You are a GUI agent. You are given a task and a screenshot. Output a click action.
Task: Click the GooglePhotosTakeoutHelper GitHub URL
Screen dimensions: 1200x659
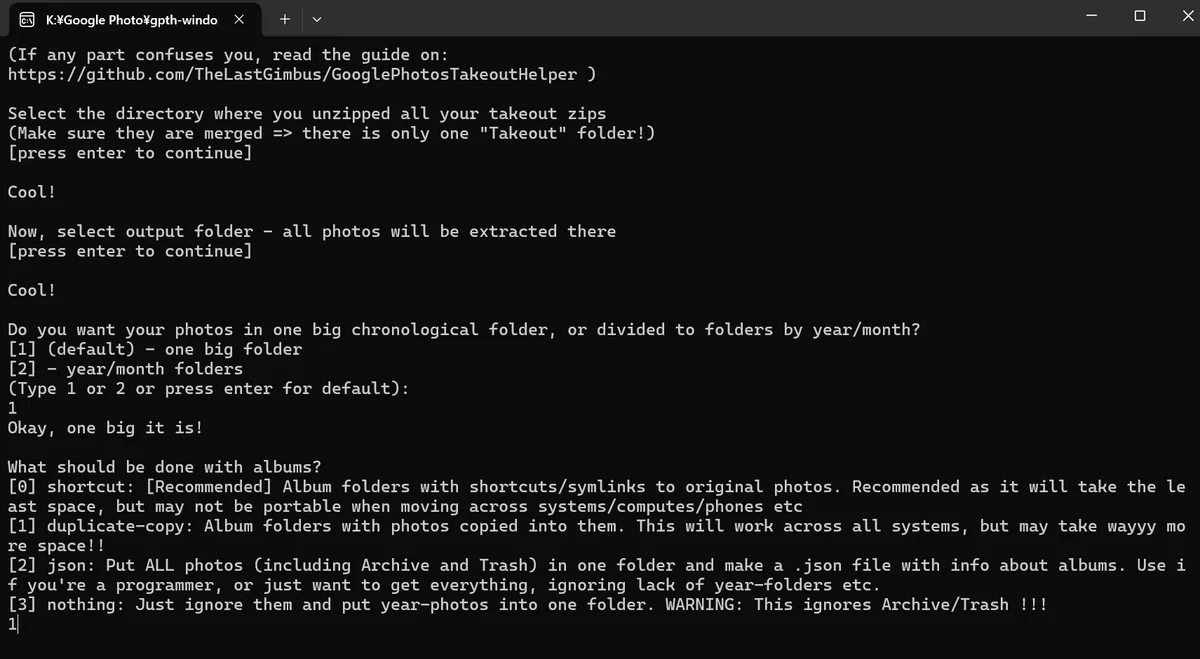293,74
